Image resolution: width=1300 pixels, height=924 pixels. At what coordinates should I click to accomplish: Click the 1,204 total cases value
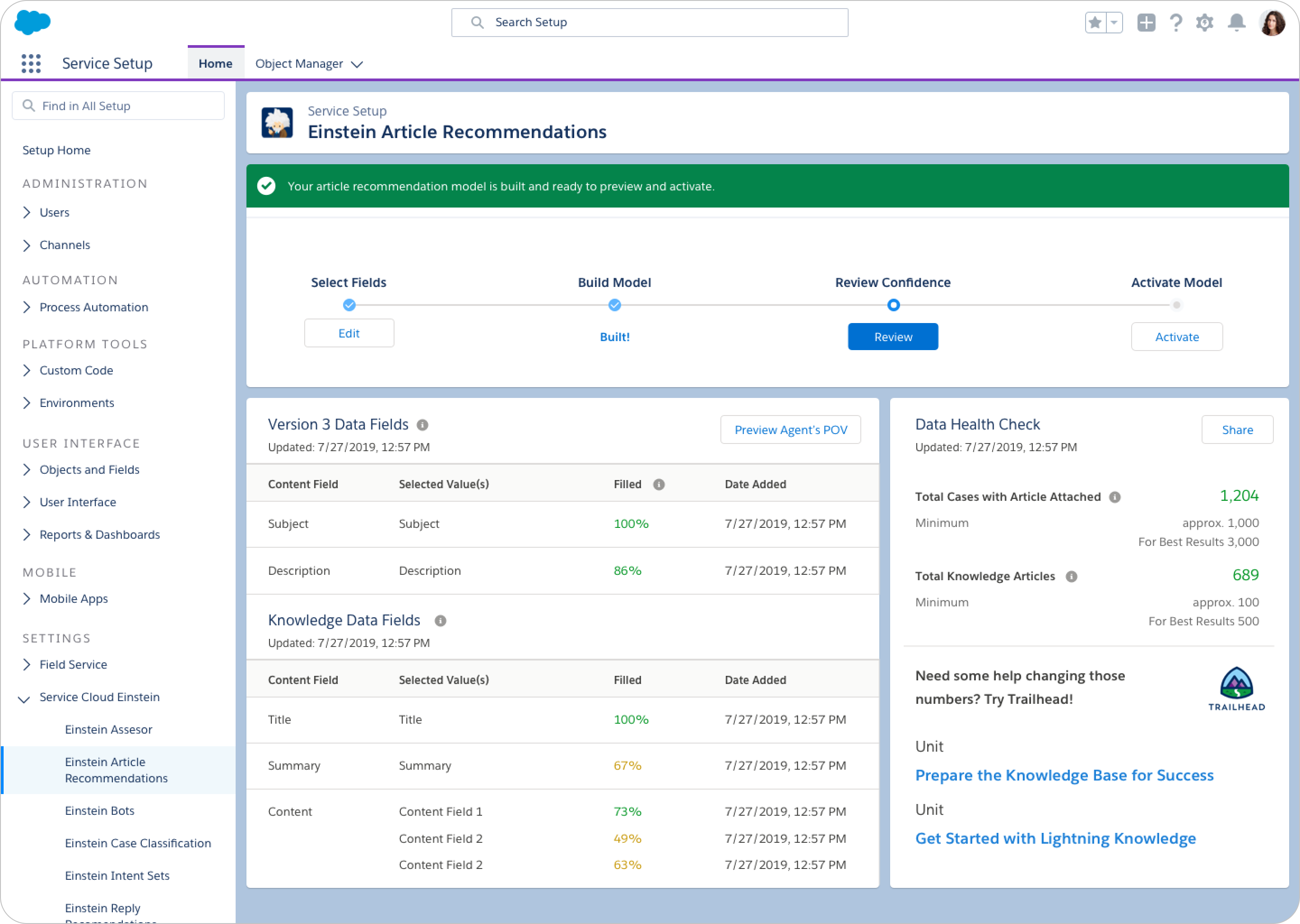click(x=1239, y=496)
